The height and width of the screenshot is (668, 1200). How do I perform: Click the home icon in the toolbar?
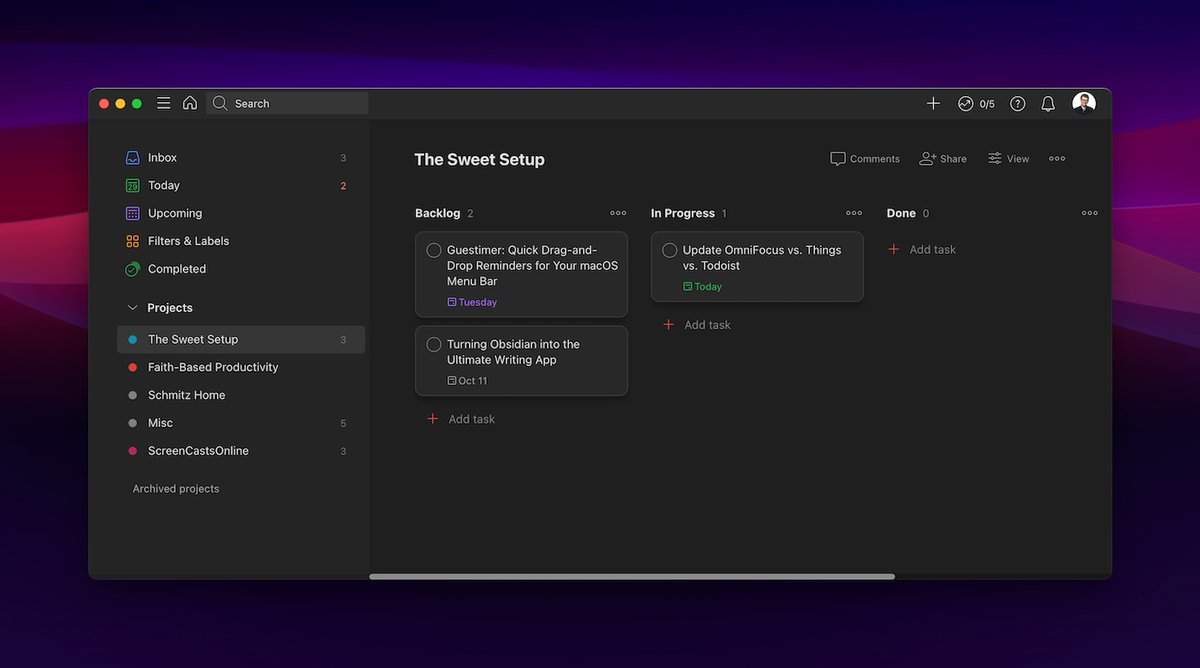click(190, 103)
